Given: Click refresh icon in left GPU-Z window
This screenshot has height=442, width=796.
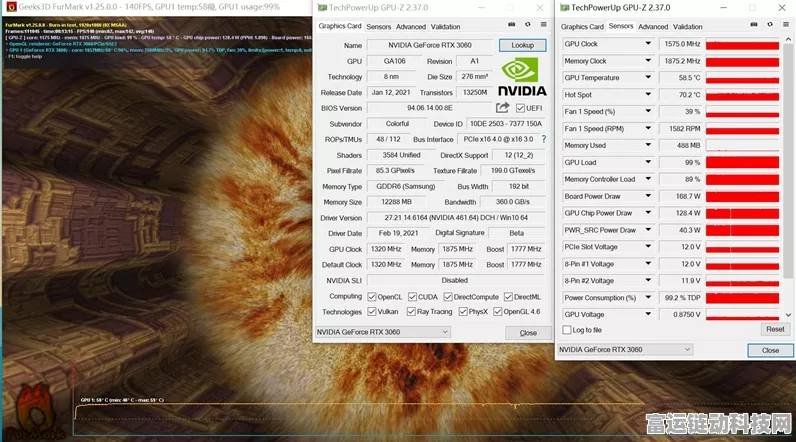Looking at the screenshot, I should click(x=528, y=25).
